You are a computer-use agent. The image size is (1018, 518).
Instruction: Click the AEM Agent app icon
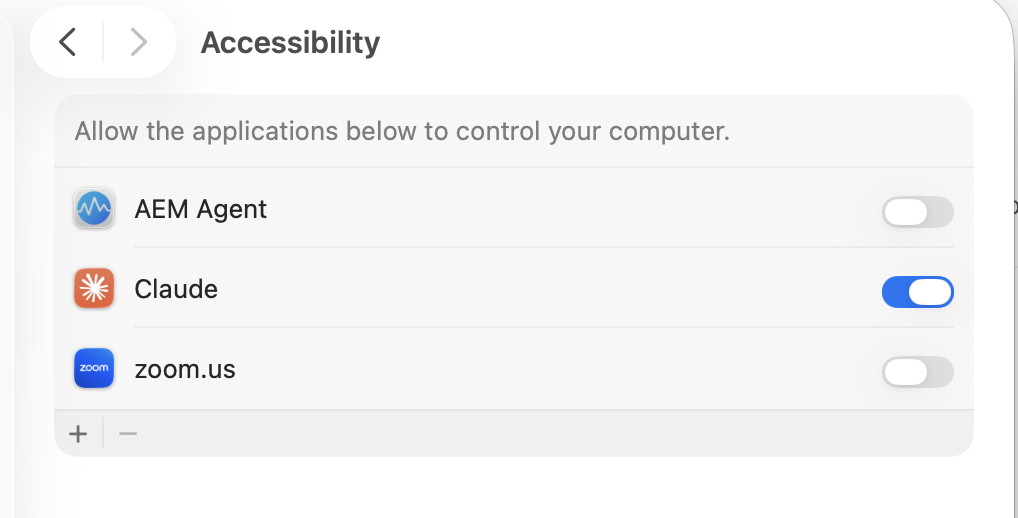pos(94,209)
